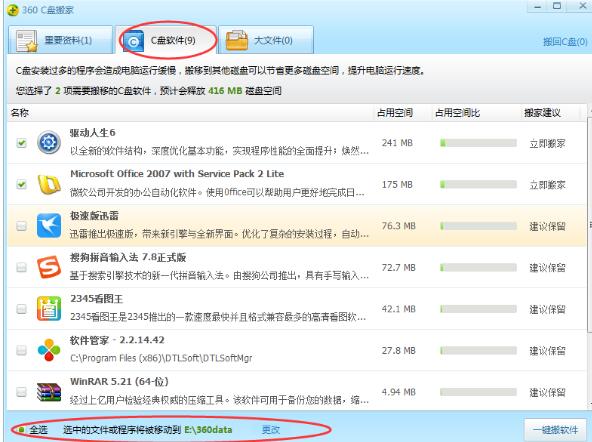Check the 软件管家 2.2.14.42 checkbox
The height and width of the screenshot is (442, 592).
click(x=22, y=350)
